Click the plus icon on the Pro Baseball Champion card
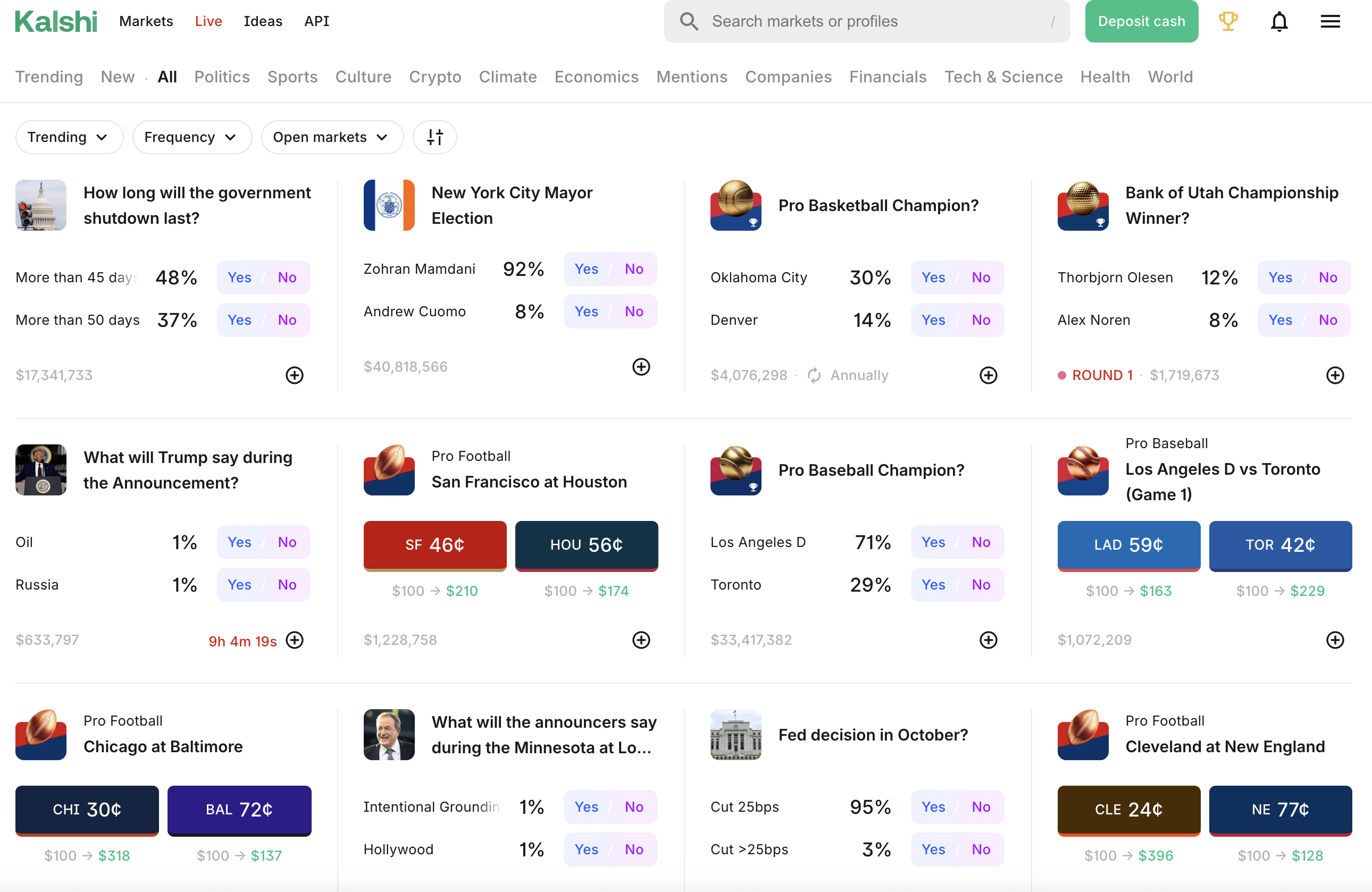The width and height of the screenshot is (1372, 892). coord(988,639)
